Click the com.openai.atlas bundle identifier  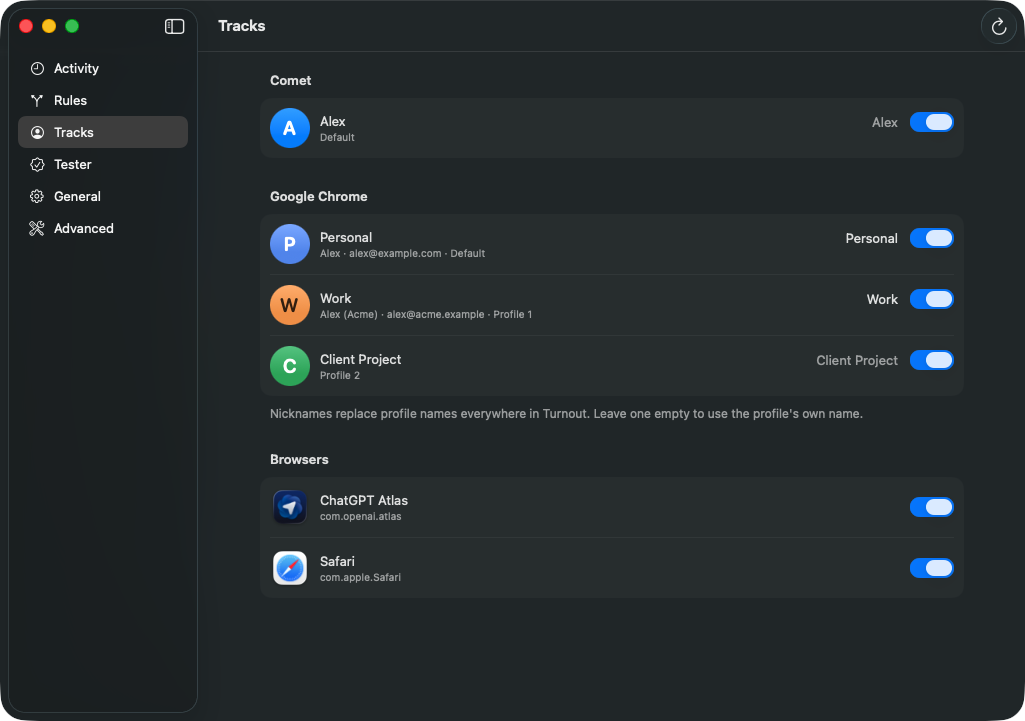[360, 516]
